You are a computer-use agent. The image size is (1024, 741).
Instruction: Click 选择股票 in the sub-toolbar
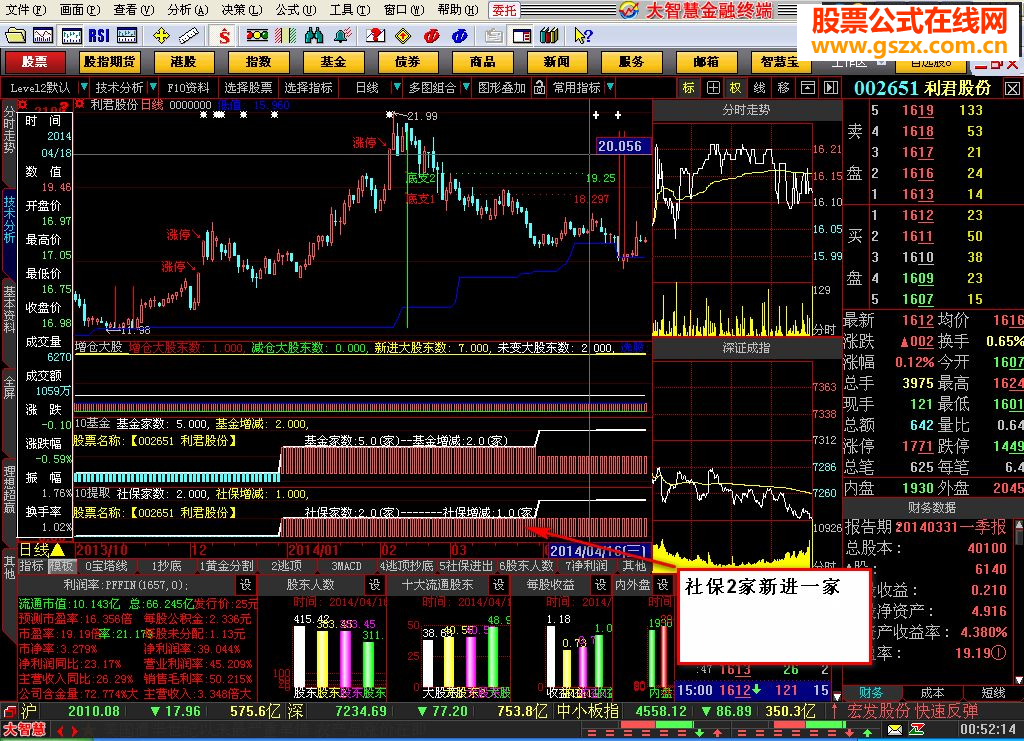point(248,87)
